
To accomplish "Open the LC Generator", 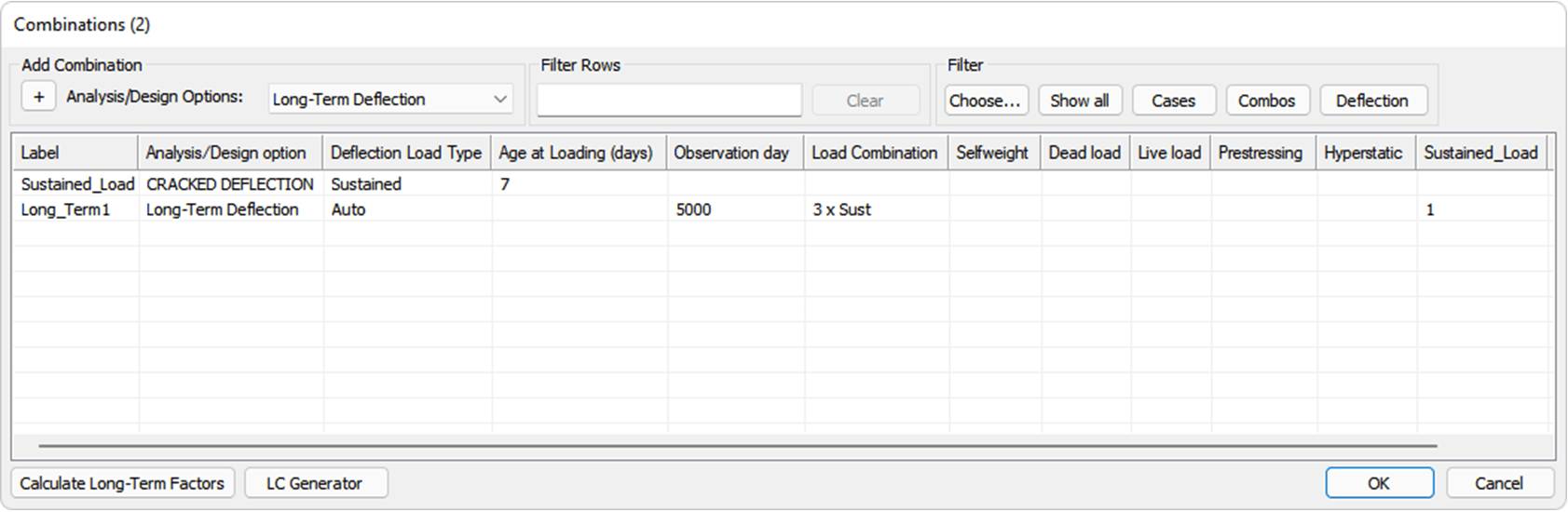I will (315, 483).
